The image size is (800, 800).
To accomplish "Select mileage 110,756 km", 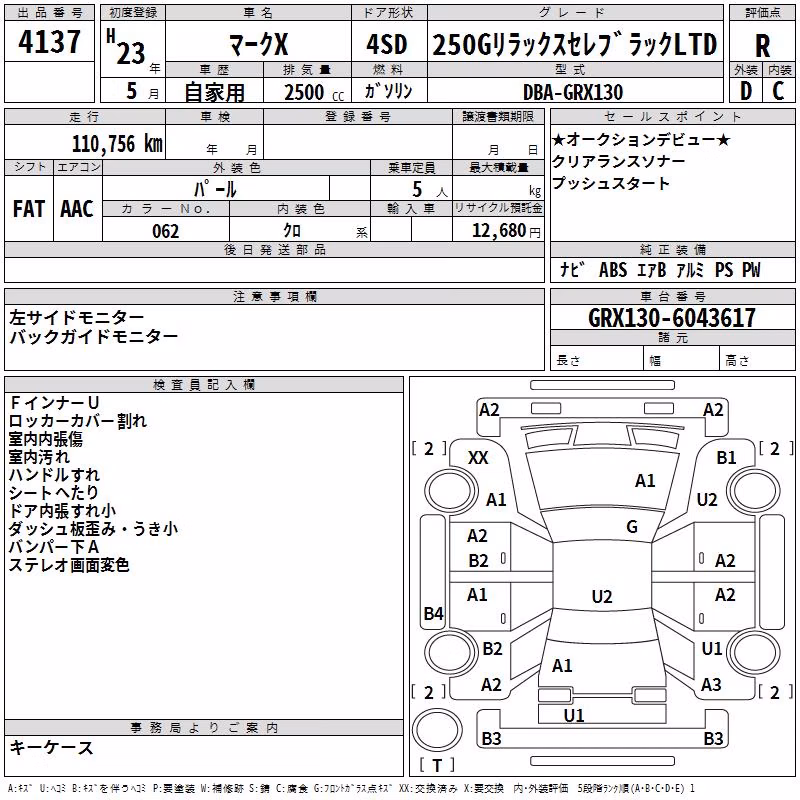I will (x=117, y=144).
